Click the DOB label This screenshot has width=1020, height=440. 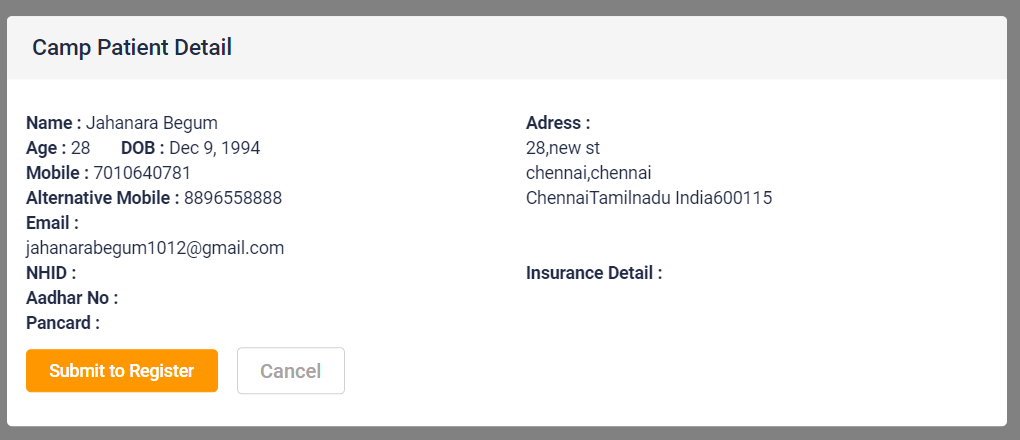[x=142, y=148]
